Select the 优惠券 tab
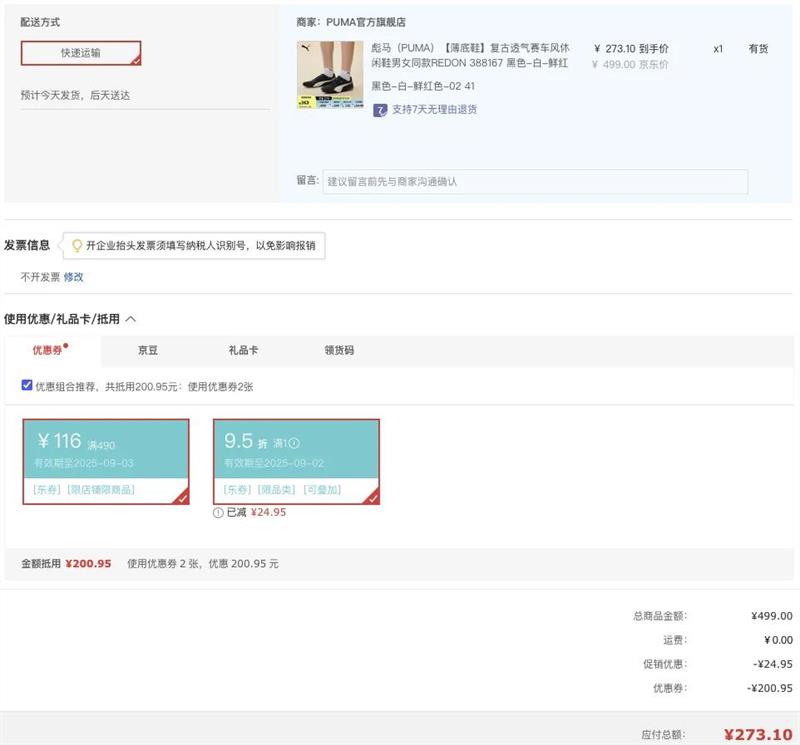Image resolution: width=800 pixels, height=745 pixels. 47,351
